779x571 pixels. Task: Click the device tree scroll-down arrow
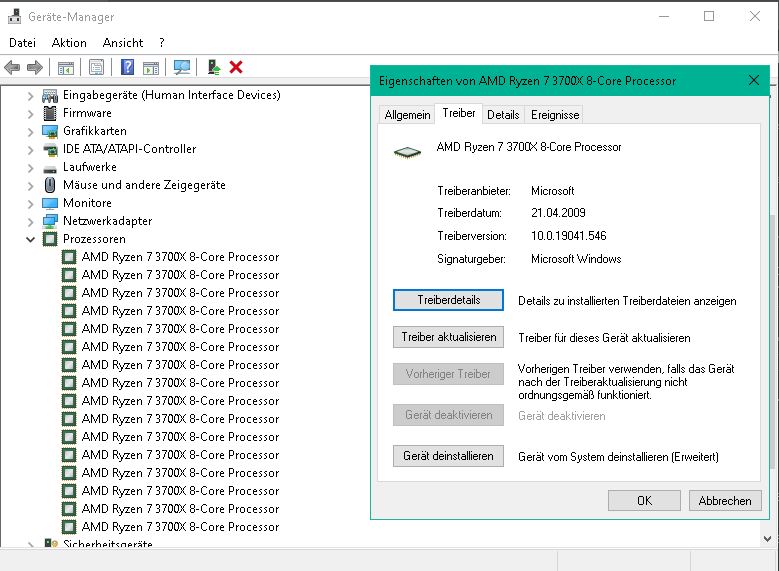pos(768,539)
